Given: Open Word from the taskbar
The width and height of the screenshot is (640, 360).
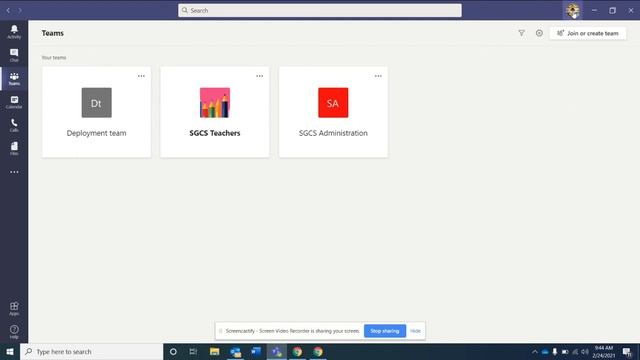Looking at the screenshot, I should click(x=256, y=351).
